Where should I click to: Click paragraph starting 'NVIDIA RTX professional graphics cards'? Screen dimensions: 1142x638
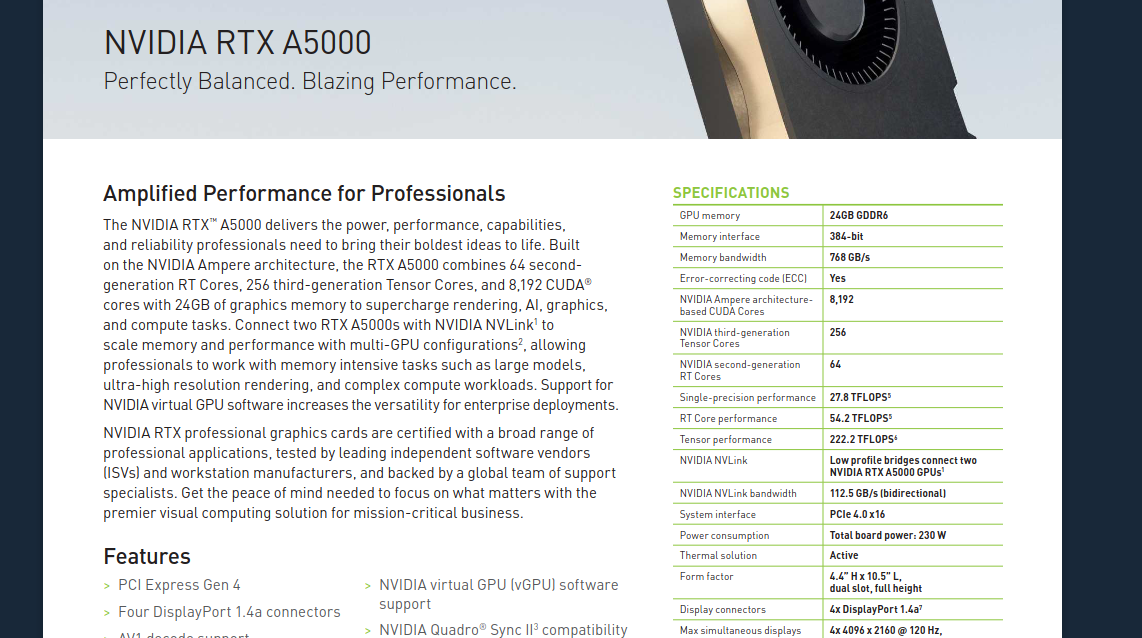pyautogui.click(x=359, y=473)
